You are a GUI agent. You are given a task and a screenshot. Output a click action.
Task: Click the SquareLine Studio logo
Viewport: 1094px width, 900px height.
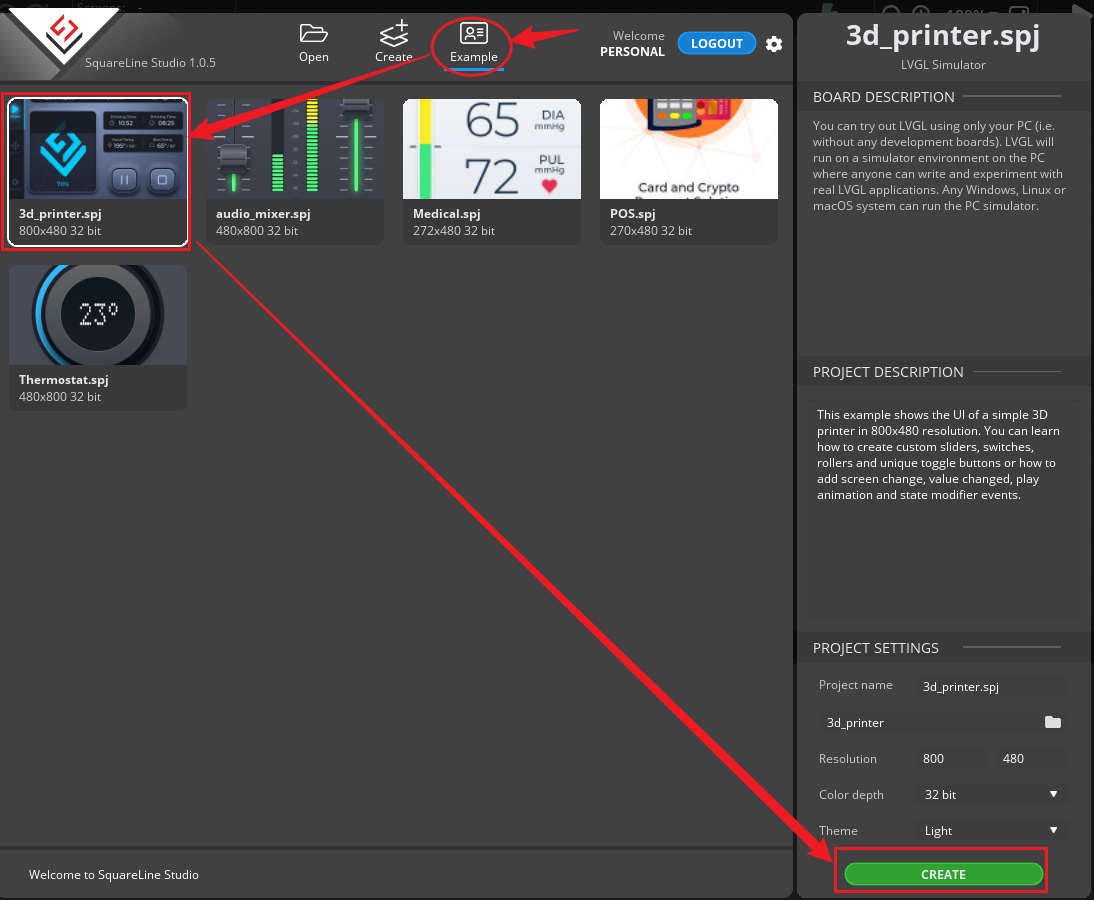63,33
